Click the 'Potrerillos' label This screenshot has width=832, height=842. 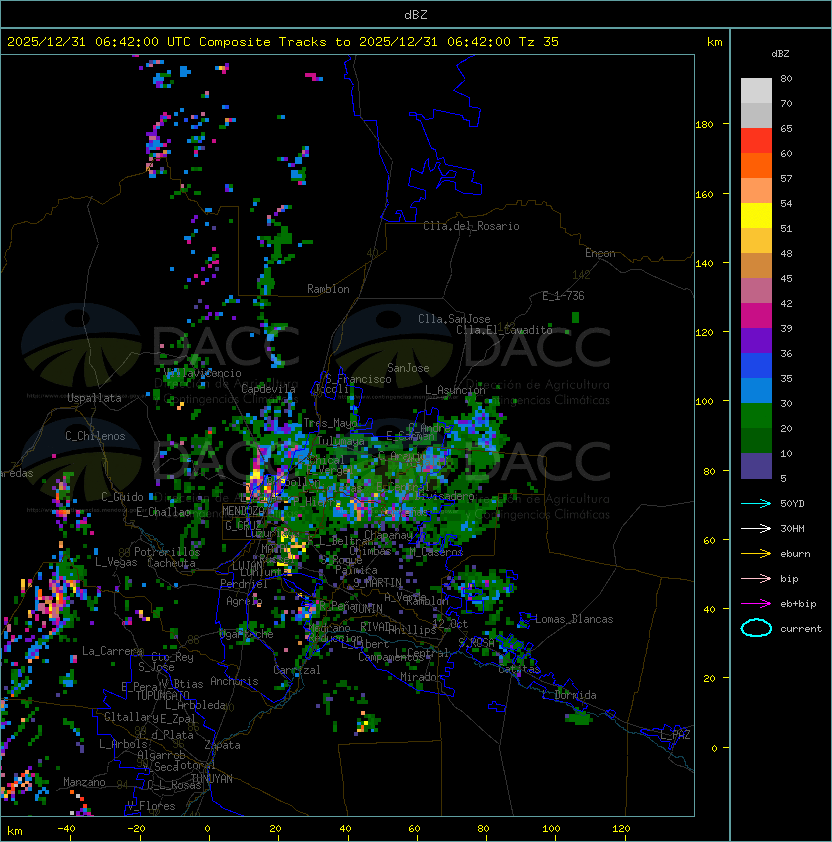tap(167, 552)
